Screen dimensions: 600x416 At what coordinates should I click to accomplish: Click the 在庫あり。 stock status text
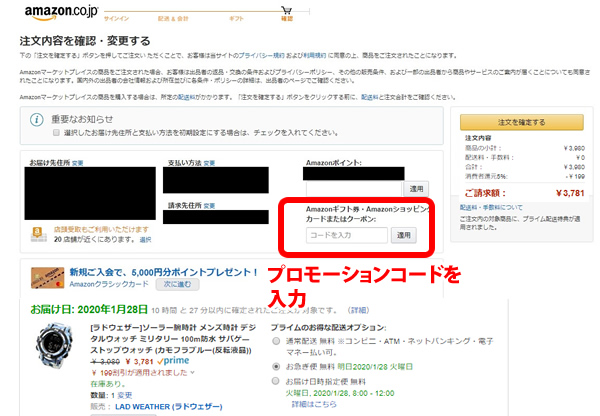pyautogui.click(x=108, y=384)
